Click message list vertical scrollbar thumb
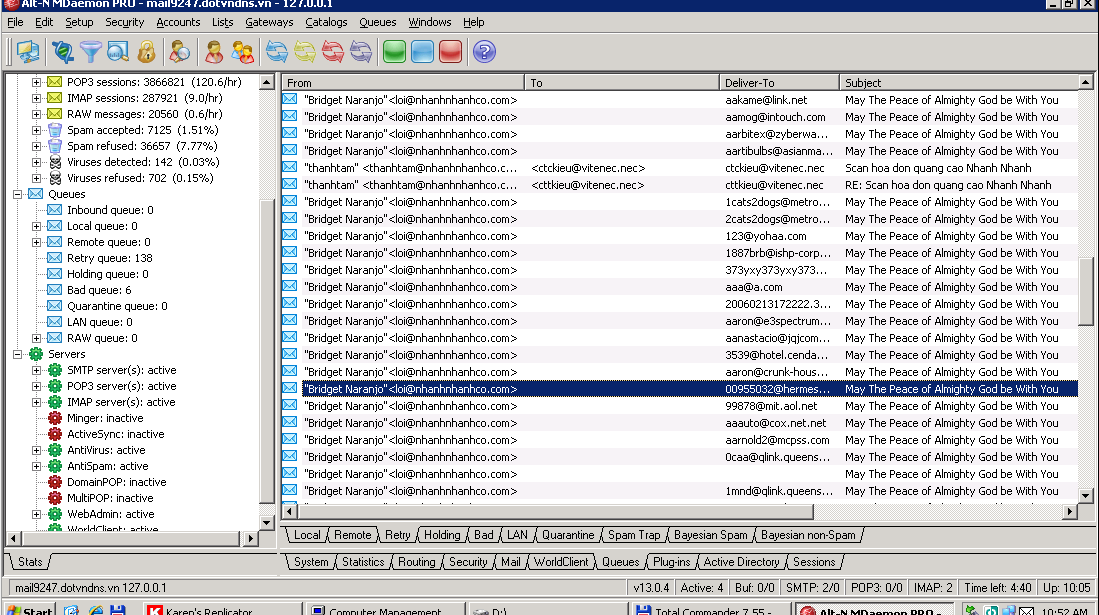 coord(1085,291)
